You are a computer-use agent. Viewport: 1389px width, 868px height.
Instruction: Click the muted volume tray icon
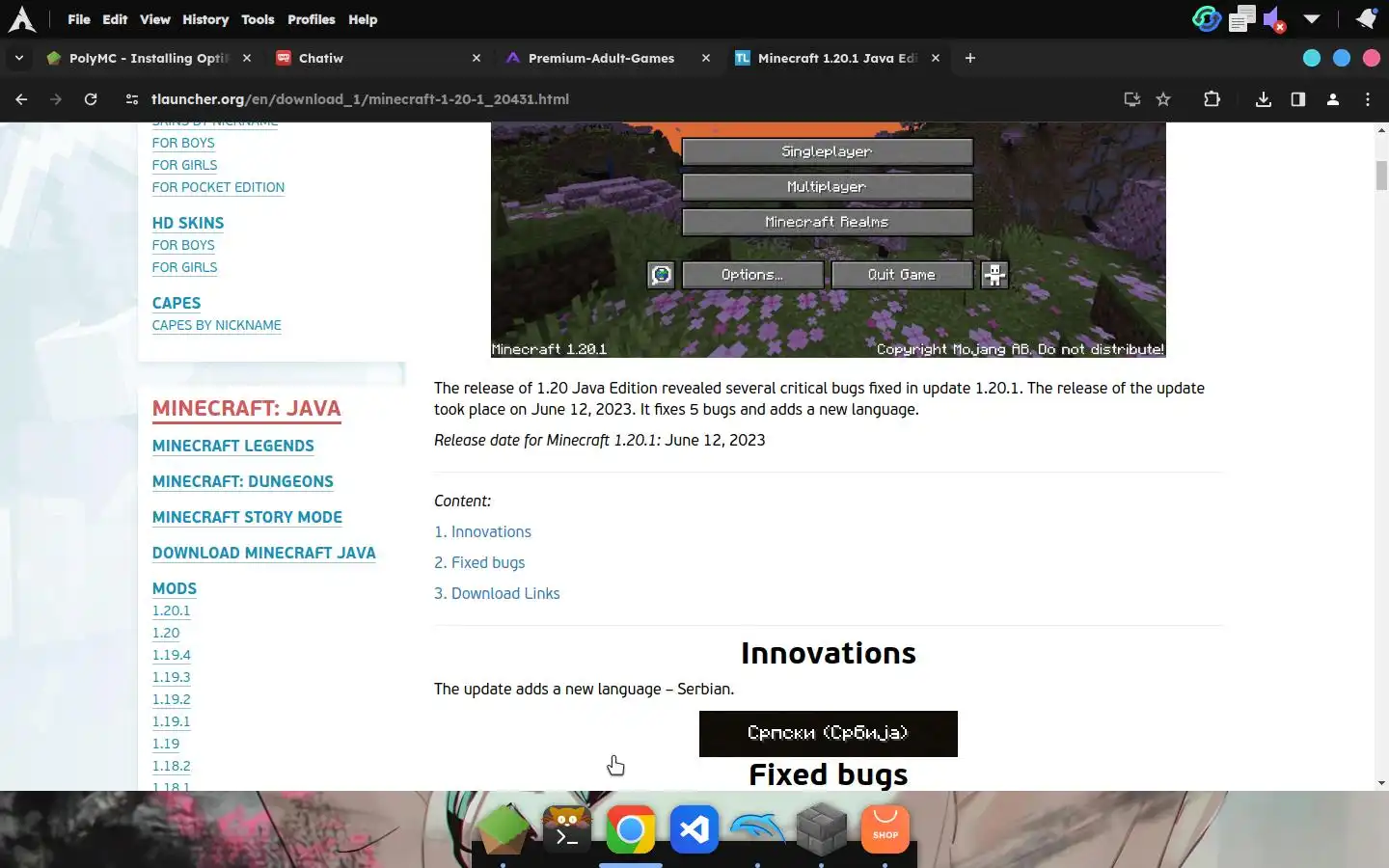click(x=1274, y=19)
